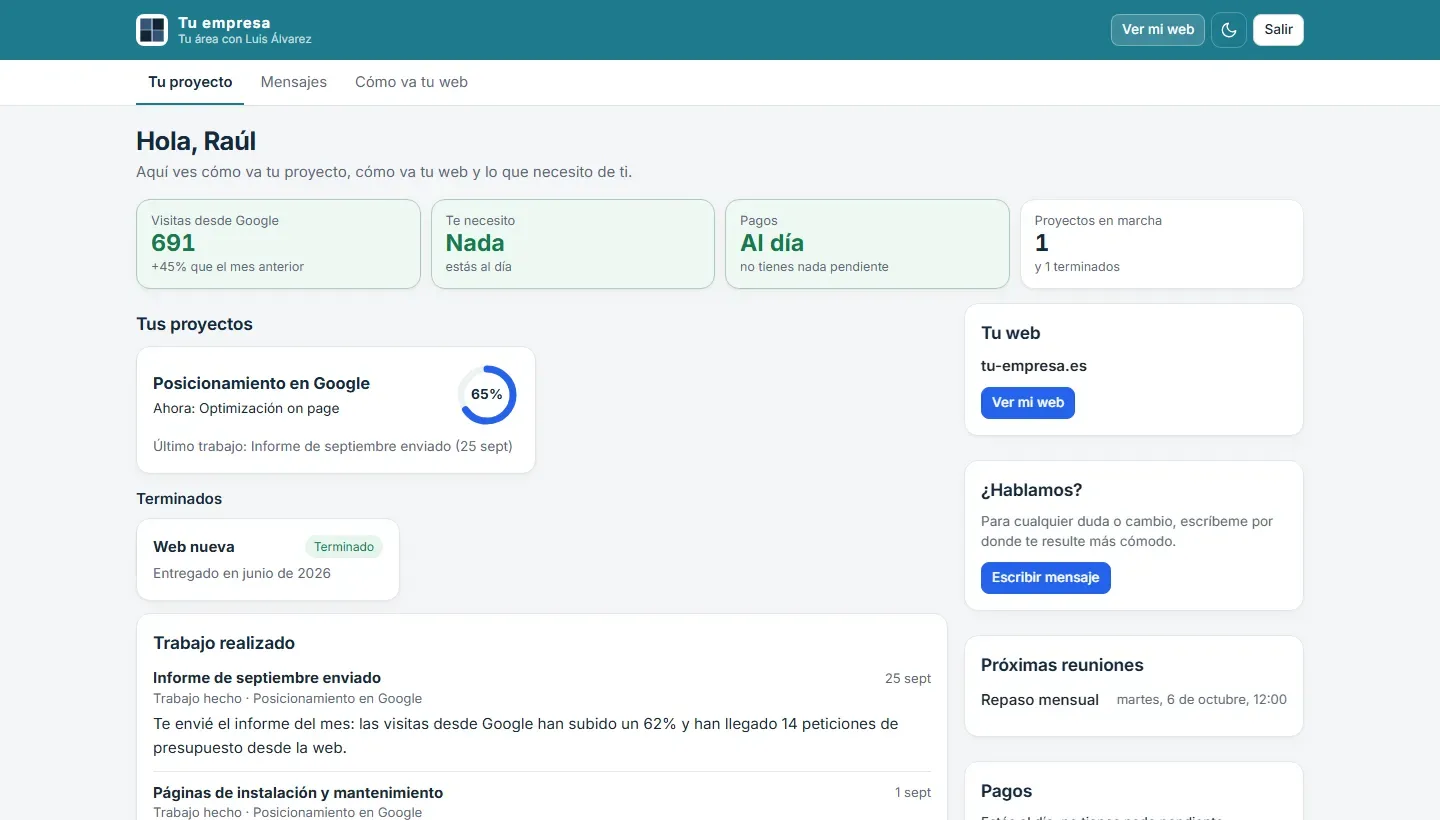The width and height of the screenshot is (1440, 820).
Task: Go to the Cómo va tu web tab
Action: tap(411, 82)
